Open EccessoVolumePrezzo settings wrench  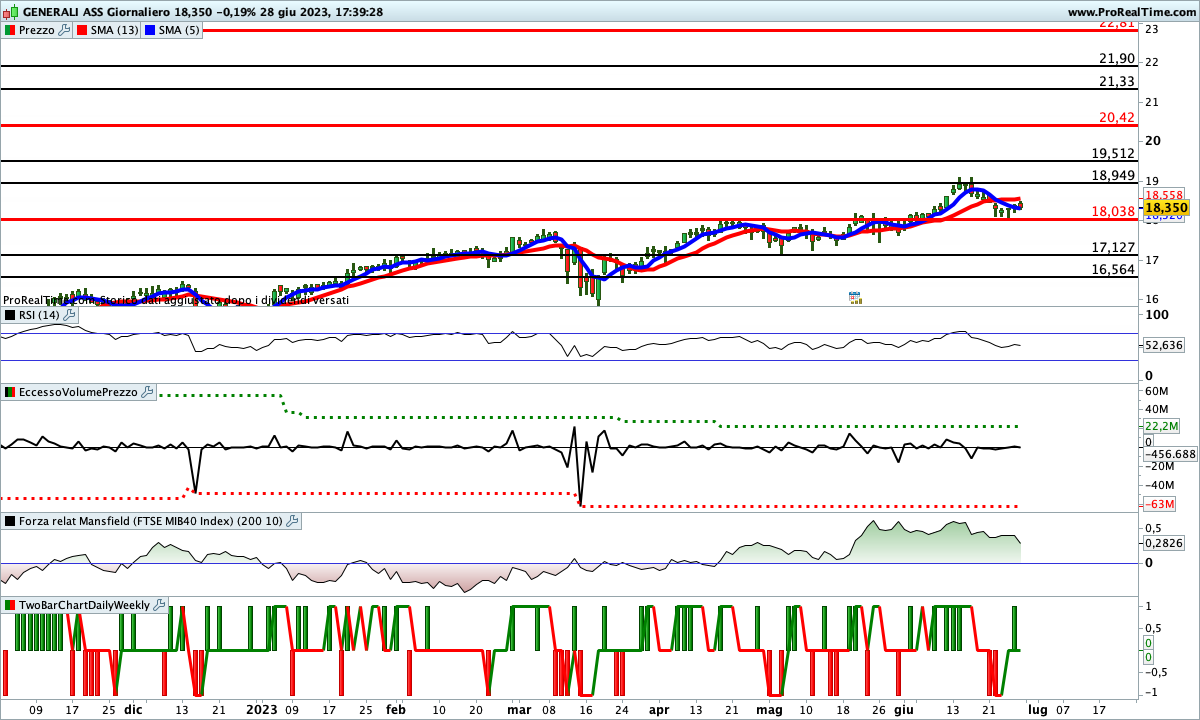tap(147, 392)
